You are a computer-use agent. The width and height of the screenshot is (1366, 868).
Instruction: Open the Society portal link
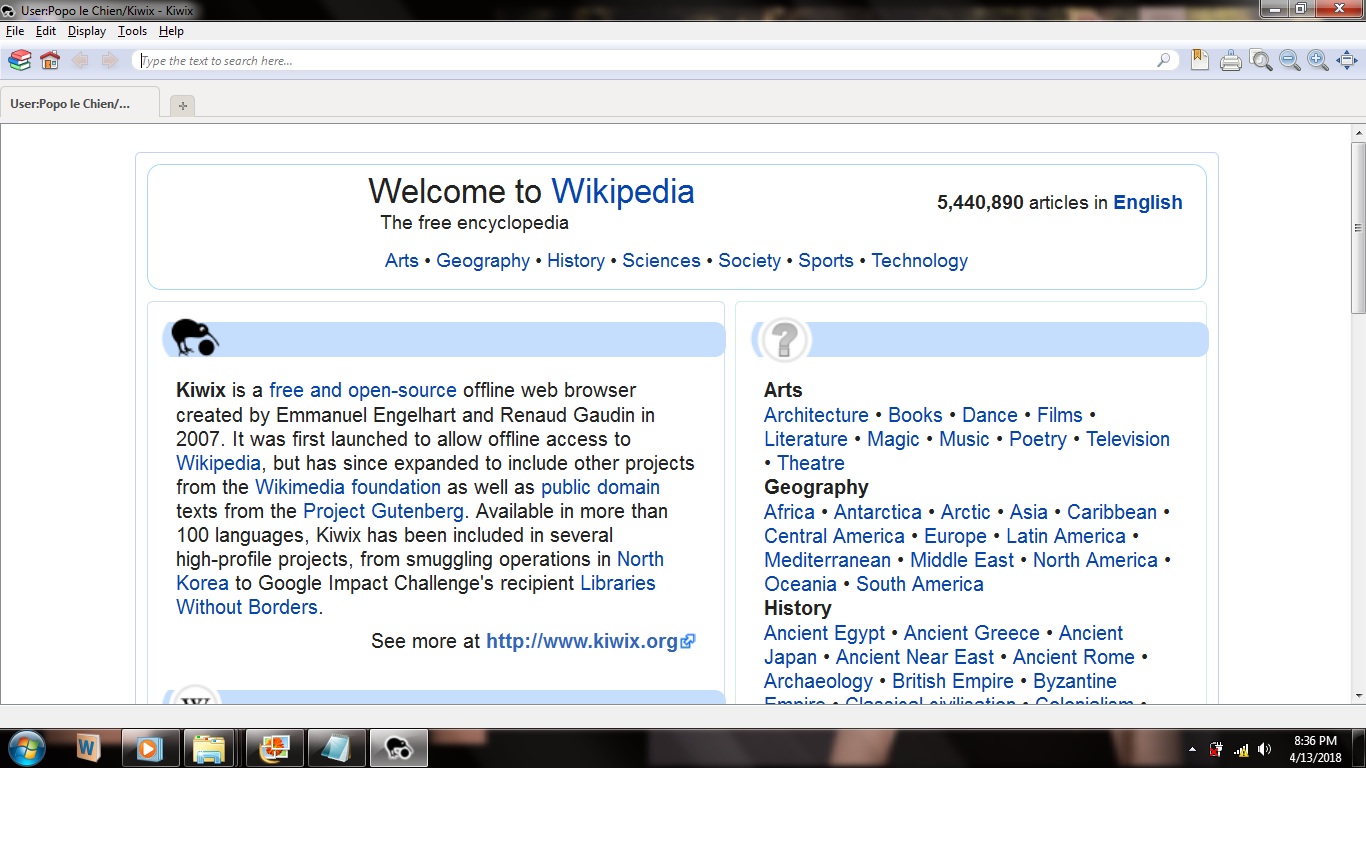coord(749,260)
